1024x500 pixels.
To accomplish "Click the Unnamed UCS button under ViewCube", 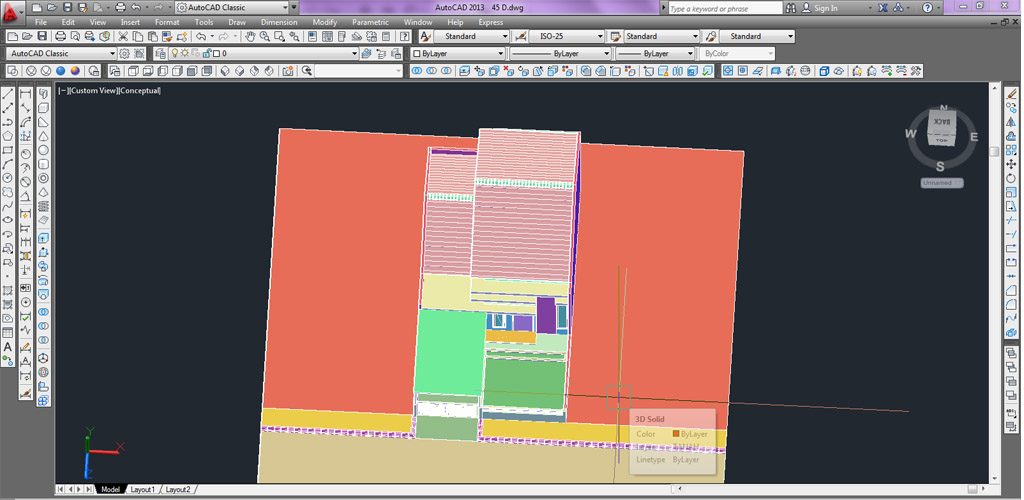I will (x=942, y=183).
